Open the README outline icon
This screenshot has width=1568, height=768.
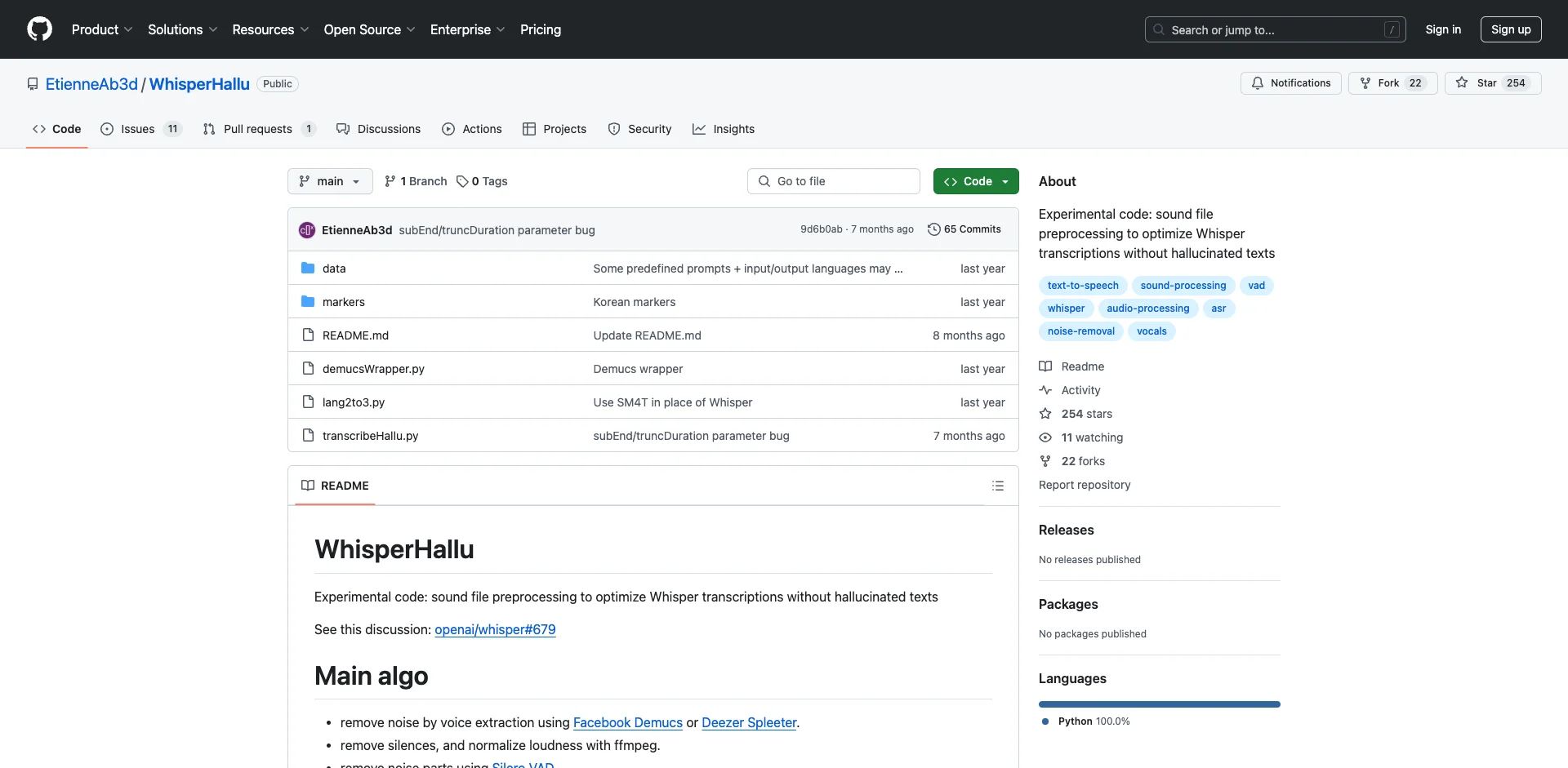click(x=998, y=486)
